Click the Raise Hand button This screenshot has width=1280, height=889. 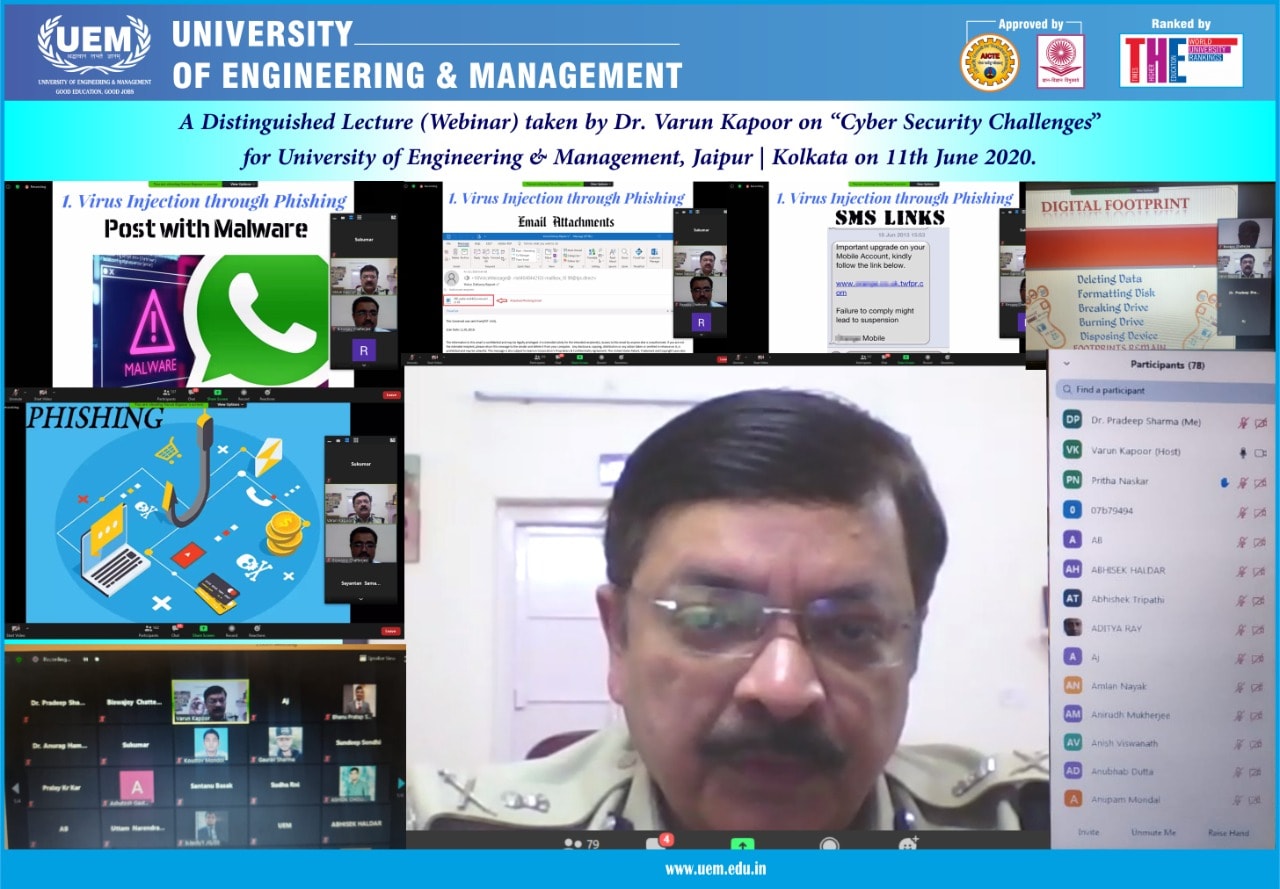(x=1229, y=832)
